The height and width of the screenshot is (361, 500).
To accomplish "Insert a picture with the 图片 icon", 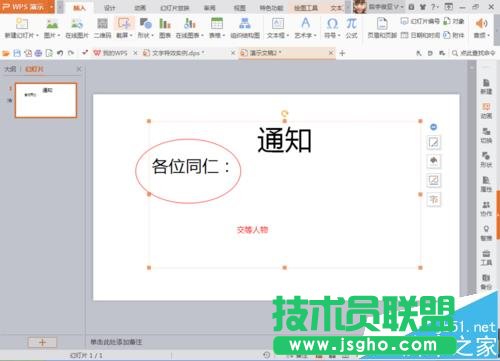I will coord(52,24).
